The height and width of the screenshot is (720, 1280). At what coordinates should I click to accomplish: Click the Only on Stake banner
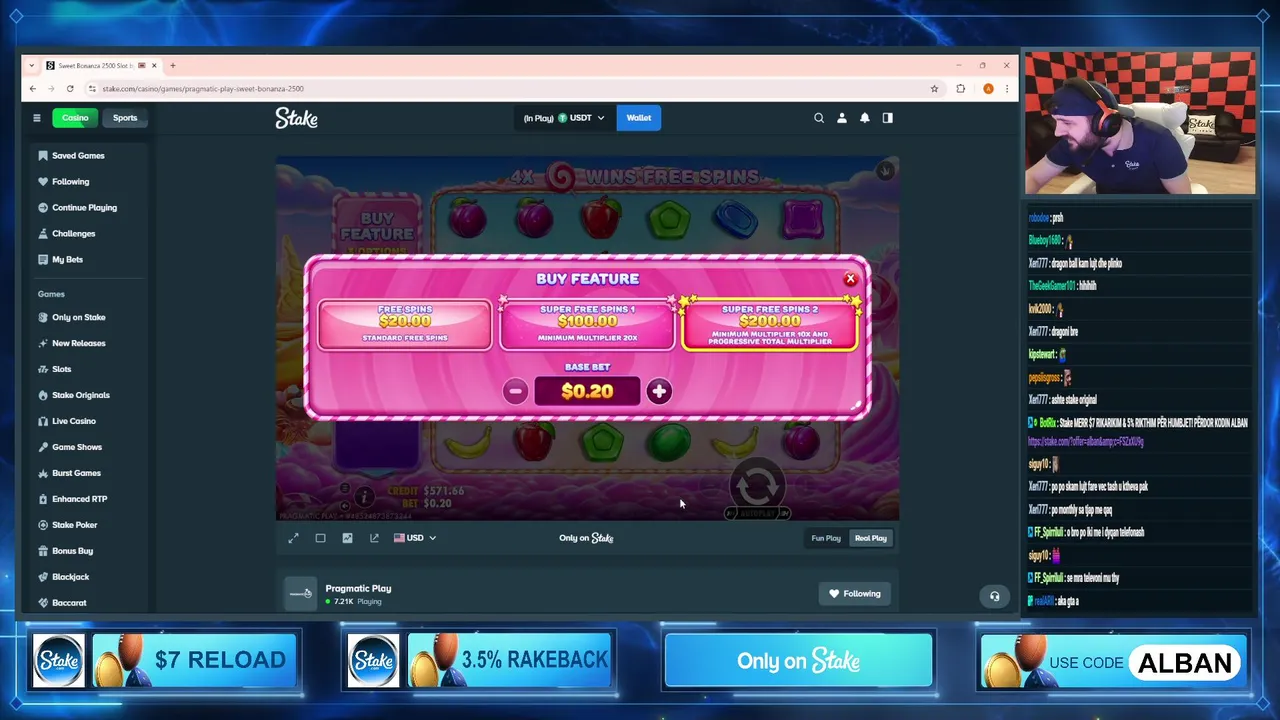pos(798,660)
